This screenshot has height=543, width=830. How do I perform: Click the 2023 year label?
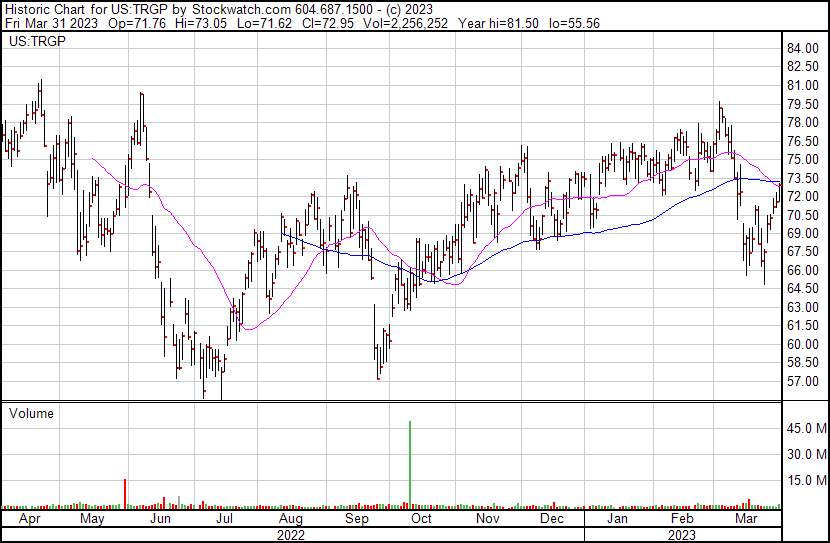[x=682, y=535]
